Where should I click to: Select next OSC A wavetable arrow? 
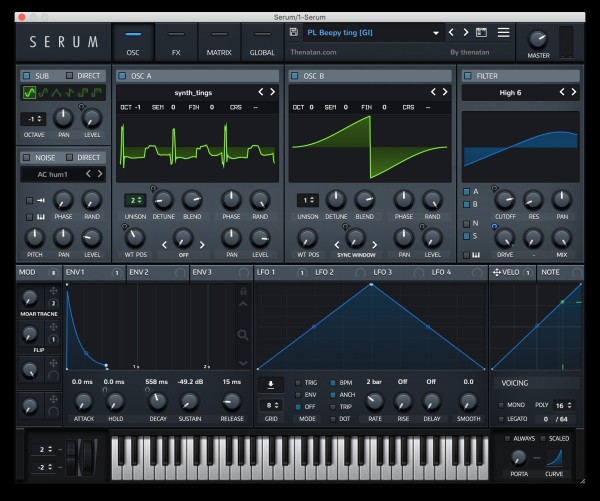coord(274,92)
